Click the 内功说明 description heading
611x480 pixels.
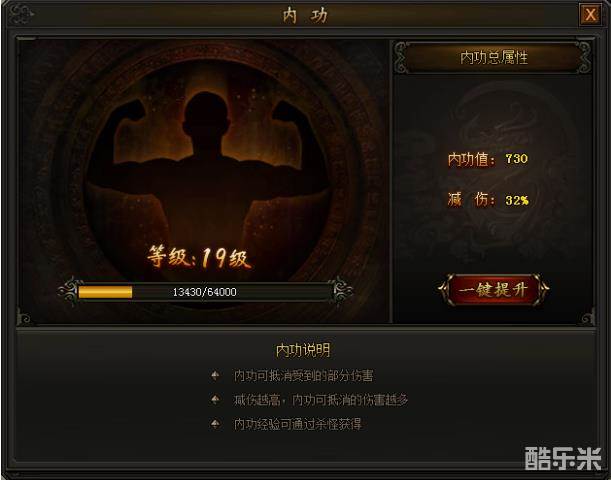pyautogui.click(x=303, y=350)
